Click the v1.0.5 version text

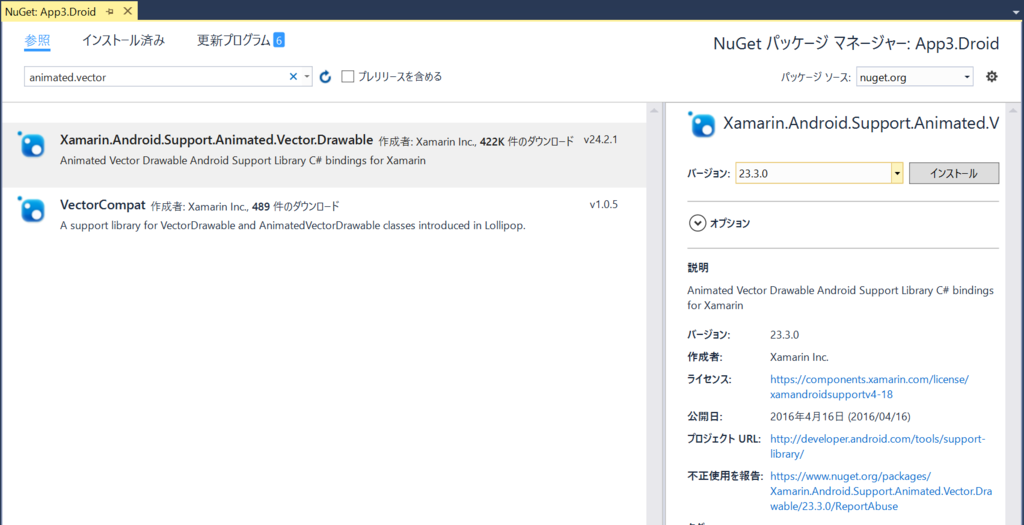click(x=603, y=205)
